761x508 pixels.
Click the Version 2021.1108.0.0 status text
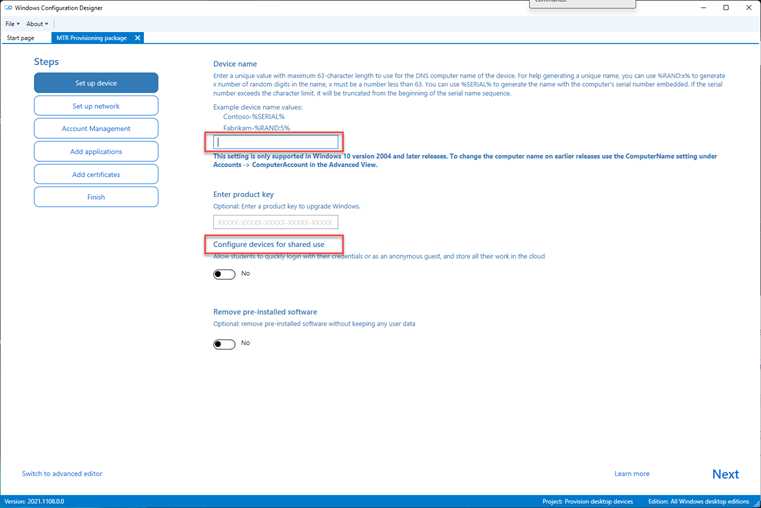[x=34, y=501]
